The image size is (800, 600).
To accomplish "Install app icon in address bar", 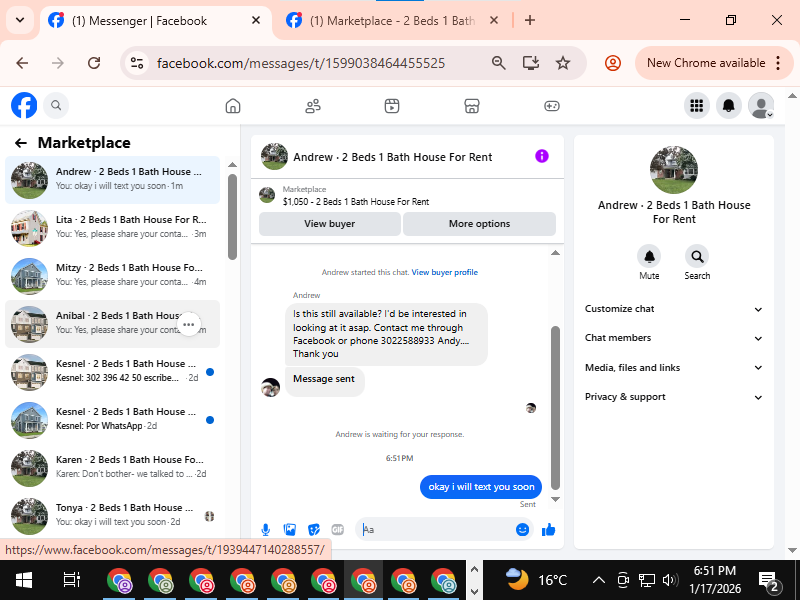I will point(531,63).
